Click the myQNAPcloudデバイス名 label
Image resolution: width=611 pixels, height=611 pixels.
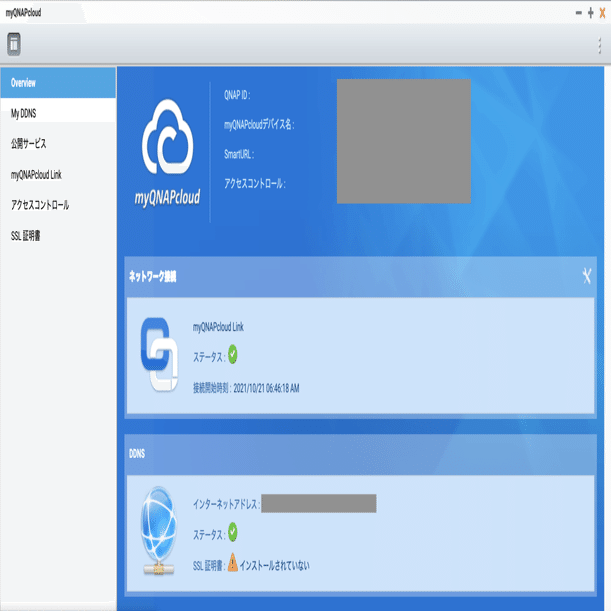point(259,125)
